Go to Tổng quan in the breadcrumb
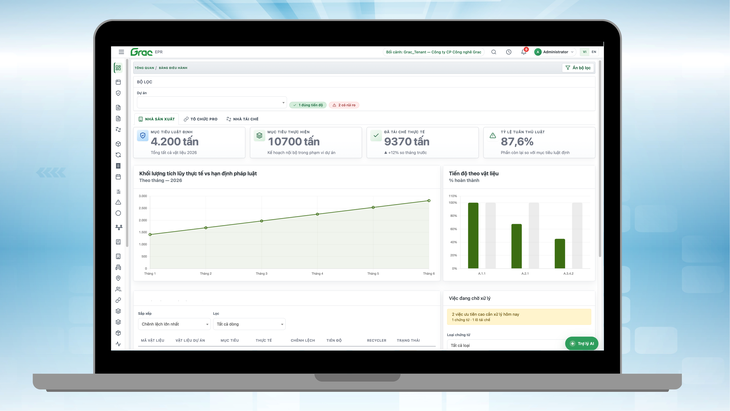Image resolution: width=730 pixels, height=411 pixels. tap(144, 68)
